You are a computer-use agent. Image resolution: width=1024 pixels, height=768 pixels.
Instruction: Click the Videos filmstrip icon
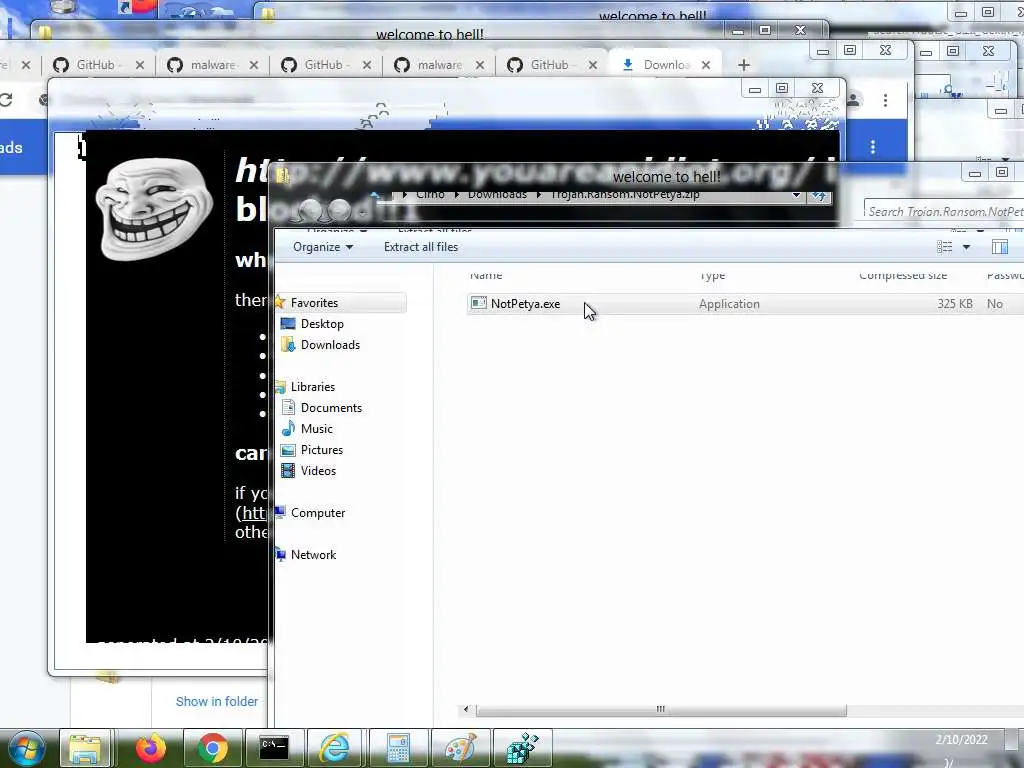pyautogui.click(x=288, y=470)
